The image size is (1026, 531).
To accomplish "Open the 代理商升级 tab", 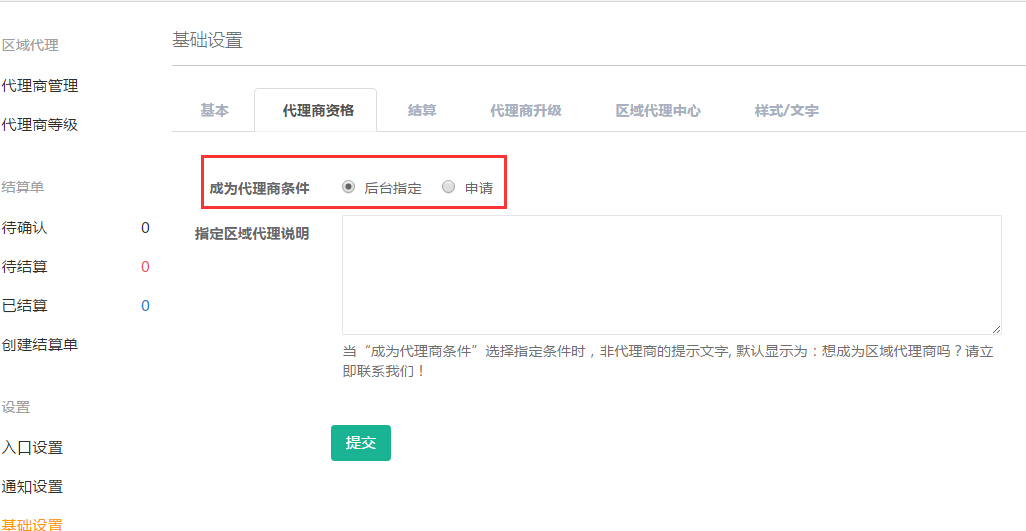I will click(x=525, y=111).
